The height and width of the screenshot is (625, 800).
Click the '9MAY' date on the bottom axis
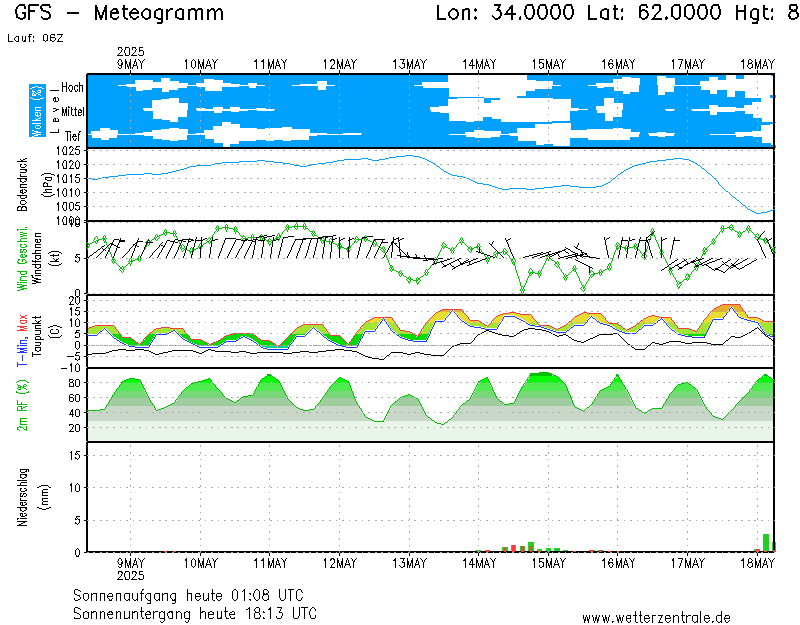click(131, 563)
